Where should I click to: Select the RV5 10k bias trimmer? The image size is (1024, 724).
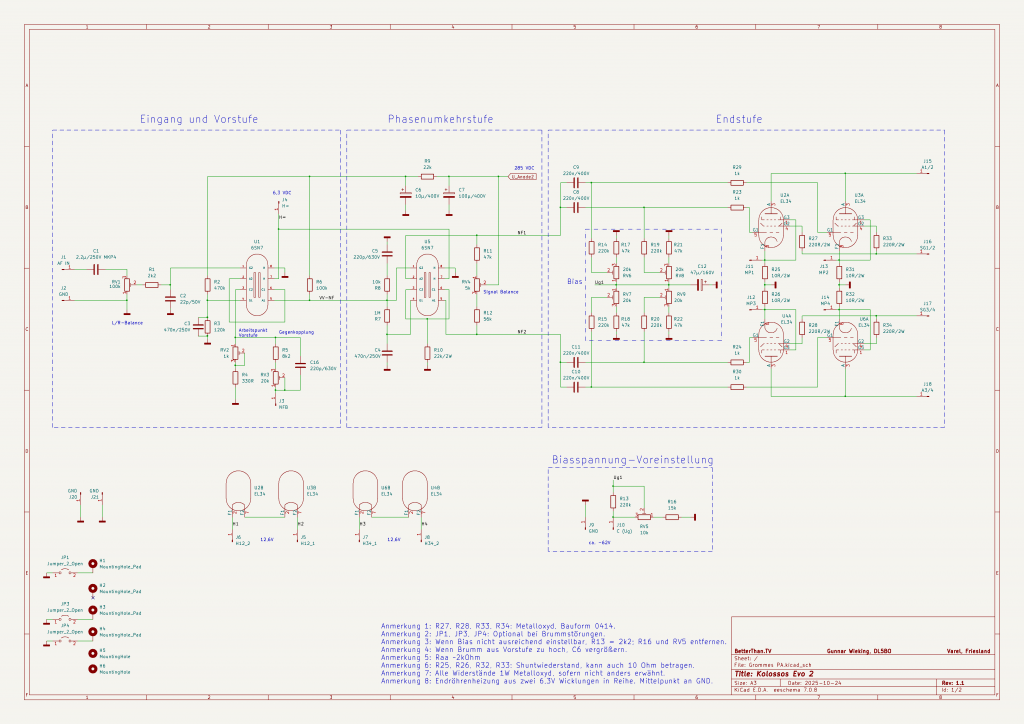[x=644, y=517]
